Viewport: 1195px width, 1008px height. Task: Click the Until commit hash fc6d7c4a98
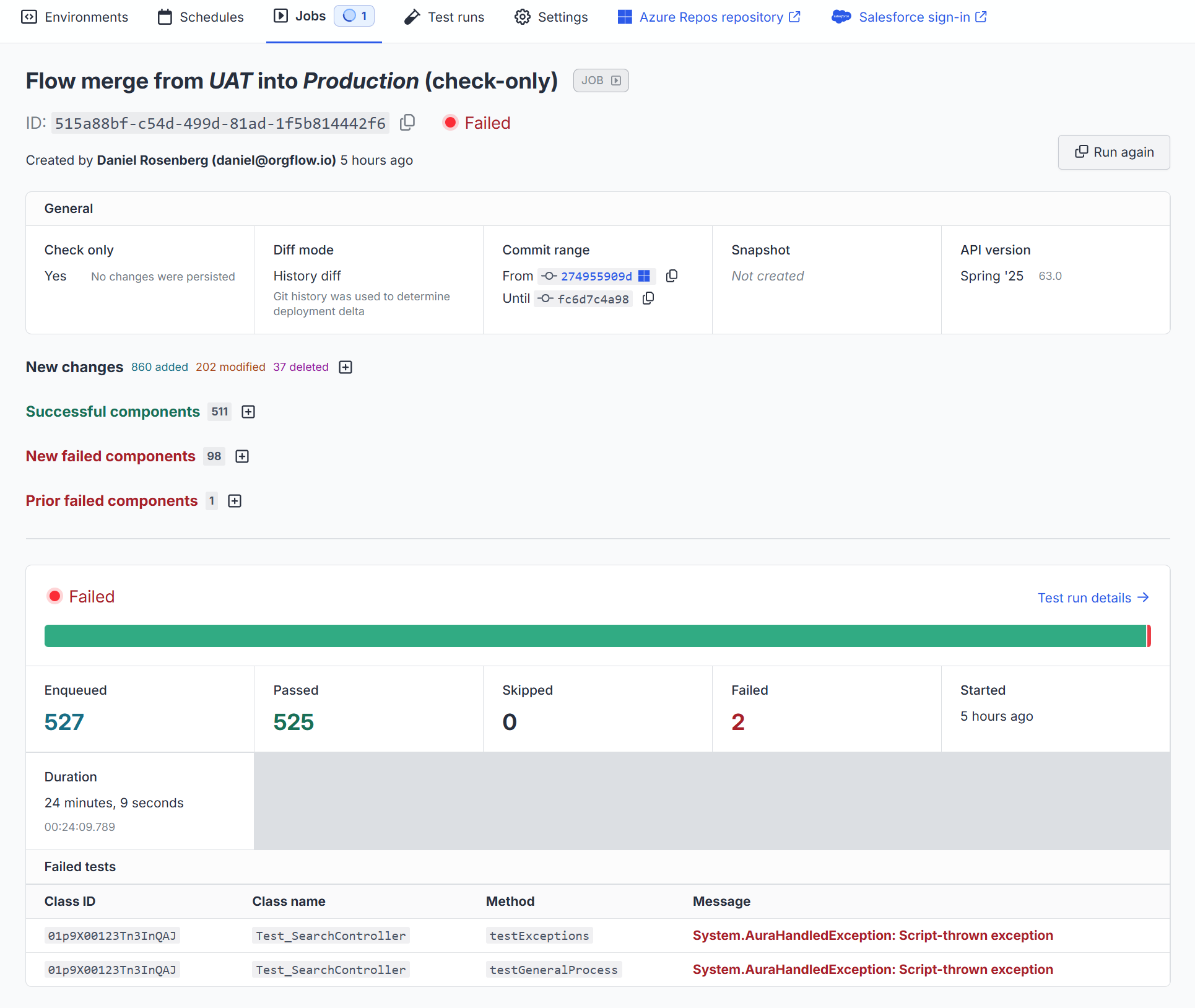(593, 299)
